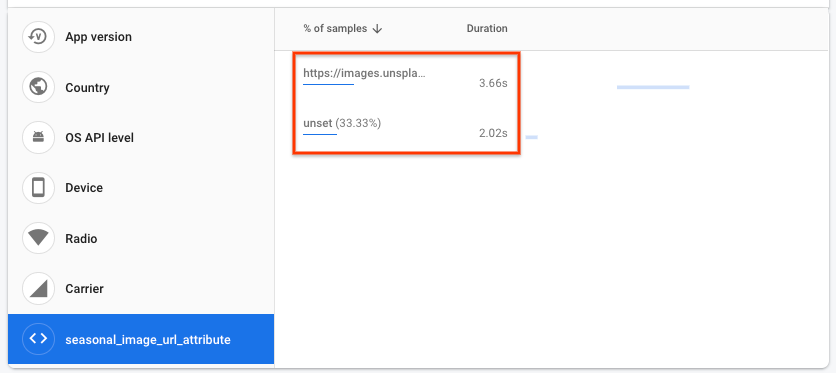836x376 pixels.
Task: Select the seasonal_image_url_attribute tab label
Action: 148,340
